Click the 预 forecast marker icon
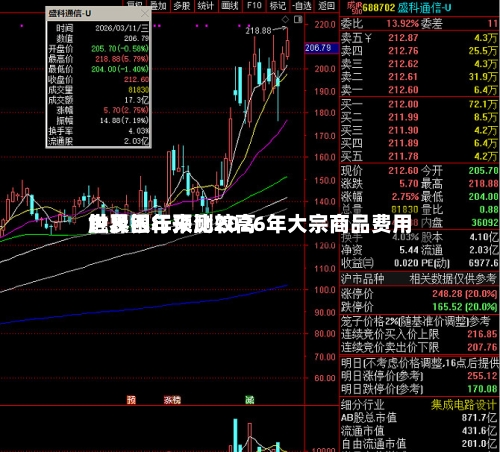The height and width of the screenshot is (452, 500). [131, 400]
